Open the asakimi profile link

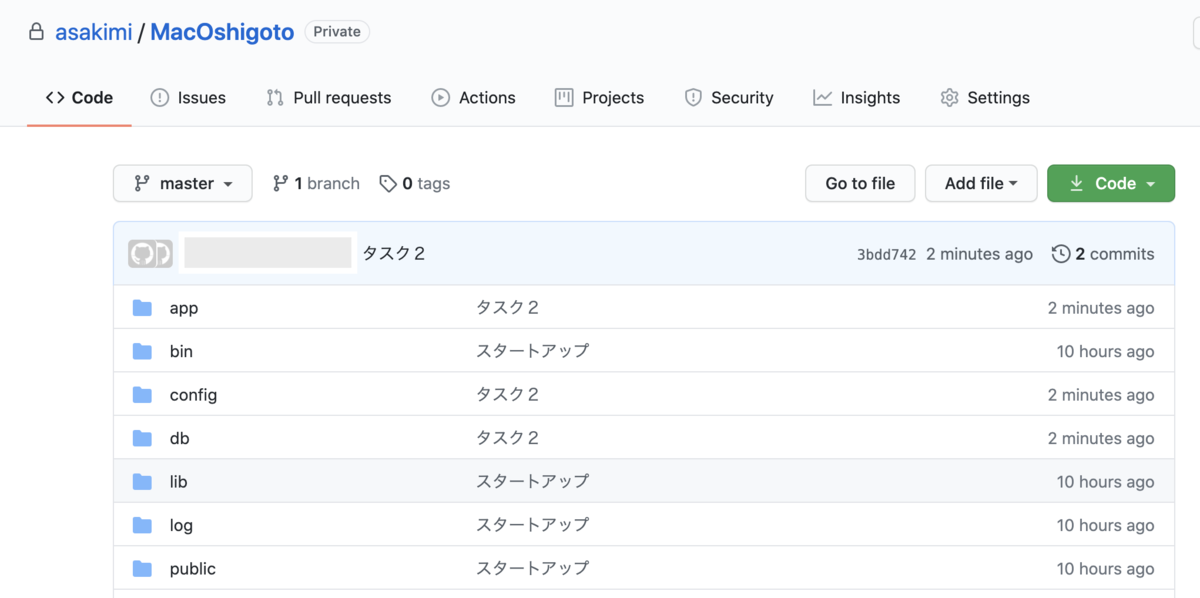click(x=93, y=31)
